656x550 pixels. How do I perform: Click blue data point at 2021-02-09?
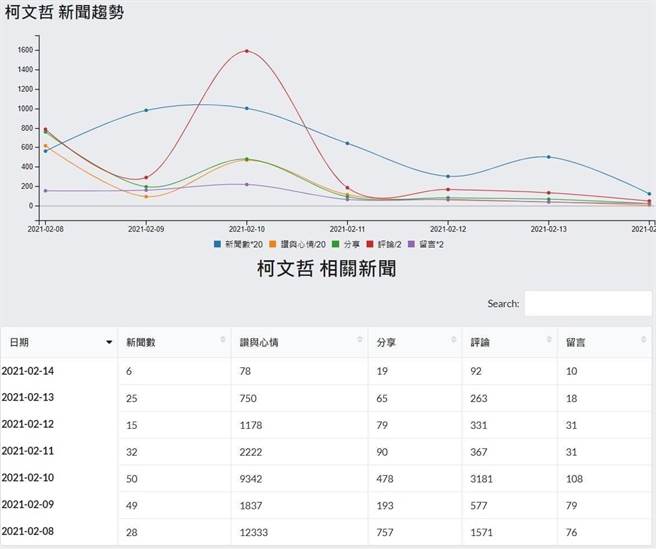point(146,110)
